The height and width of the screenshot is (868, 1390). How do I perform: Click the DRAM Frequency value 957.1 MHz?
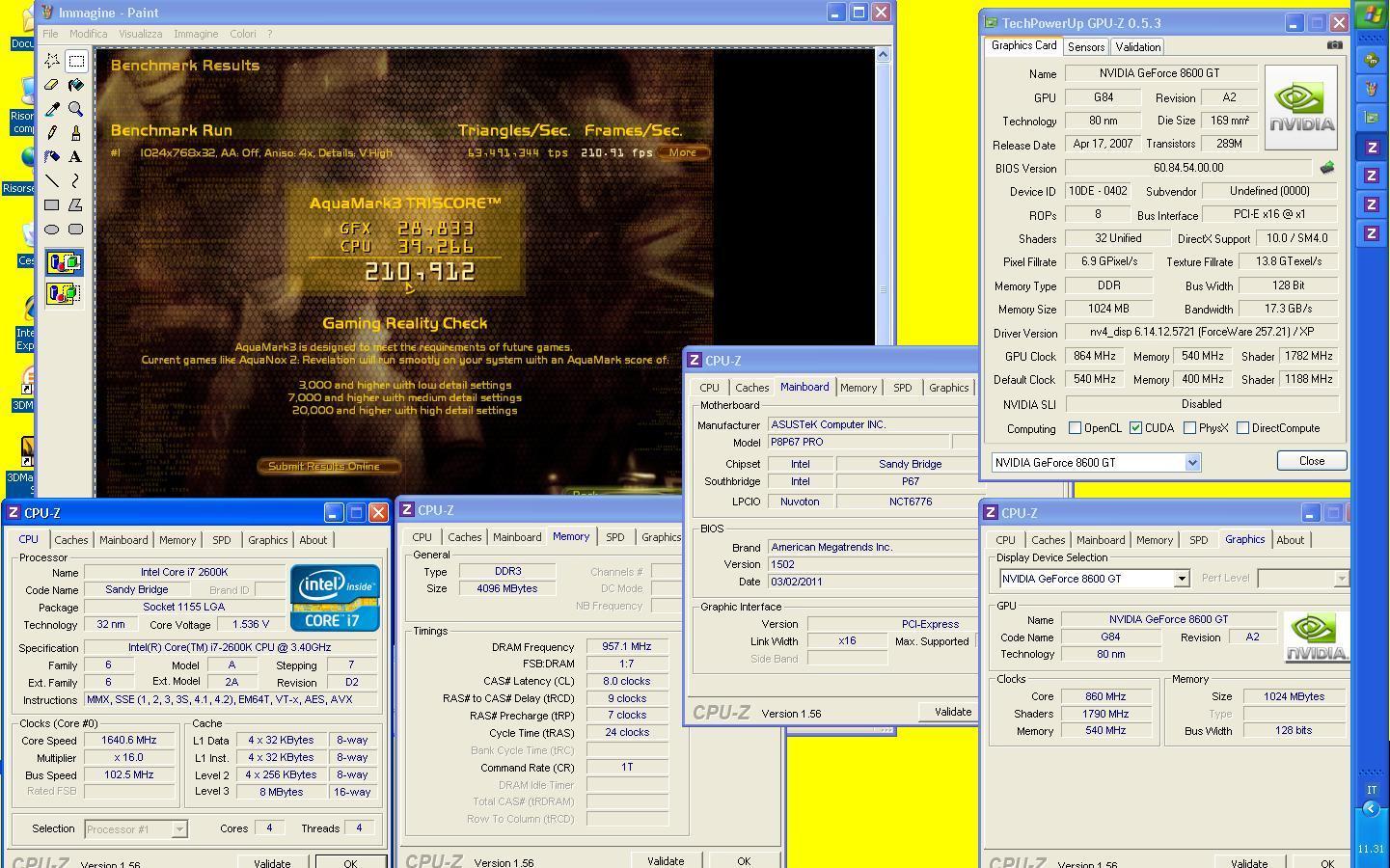(627, 647)
